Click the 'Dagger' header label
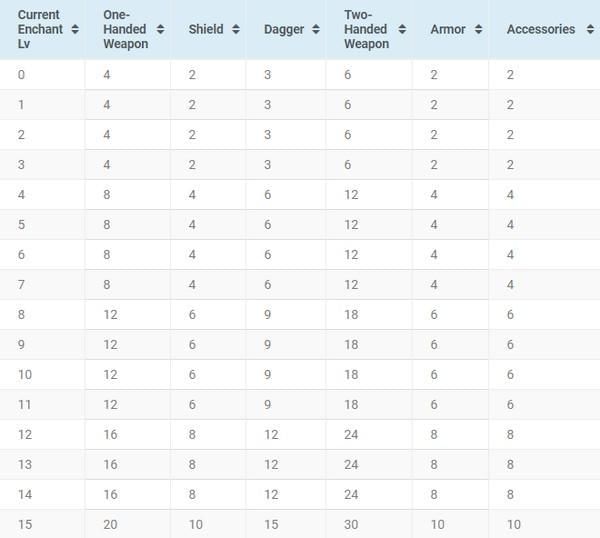600x538 pixels. click(283, 30)
